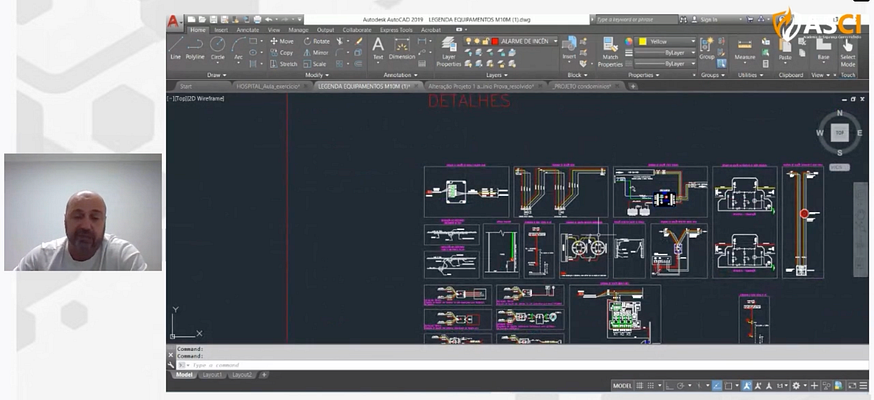
Task: Switch to _PROJETO condominios drawing tab
Action: click(x=584, y=86)
